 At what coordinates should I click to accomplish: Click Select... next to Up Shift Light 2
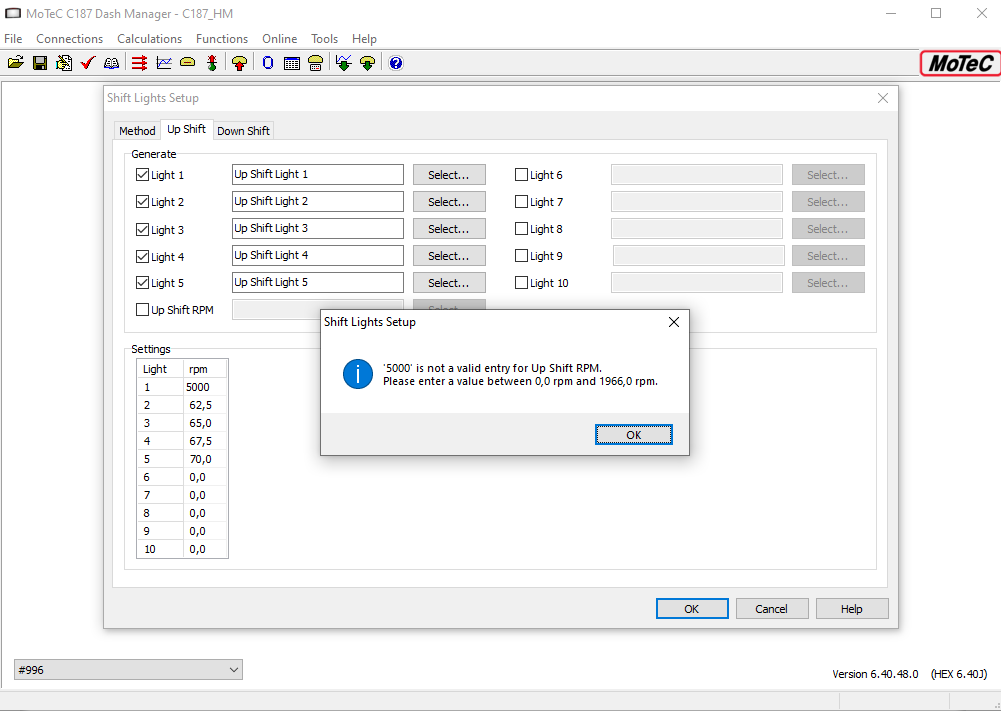[449, 202]
